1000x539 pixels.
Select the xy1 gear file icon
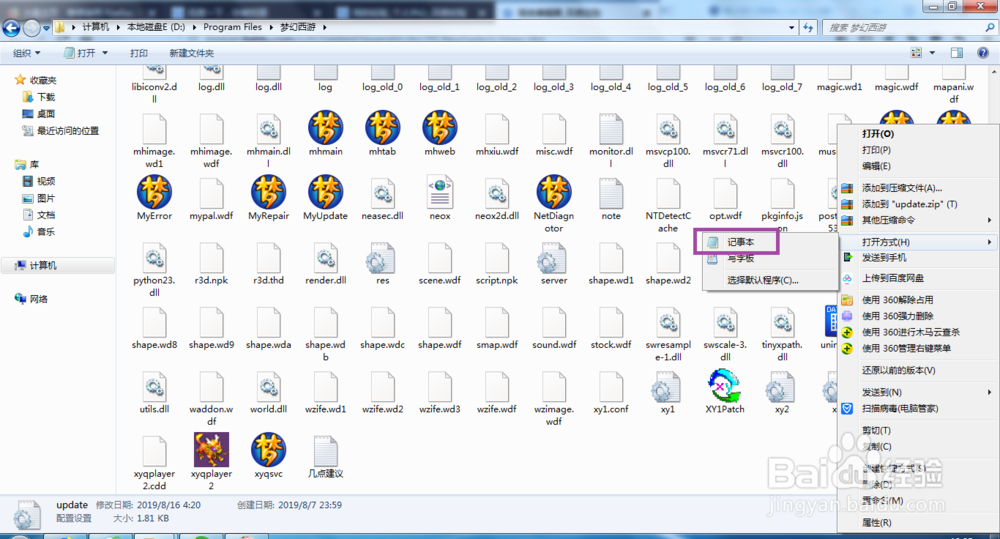pyautogui.click(x=668, y=387)
